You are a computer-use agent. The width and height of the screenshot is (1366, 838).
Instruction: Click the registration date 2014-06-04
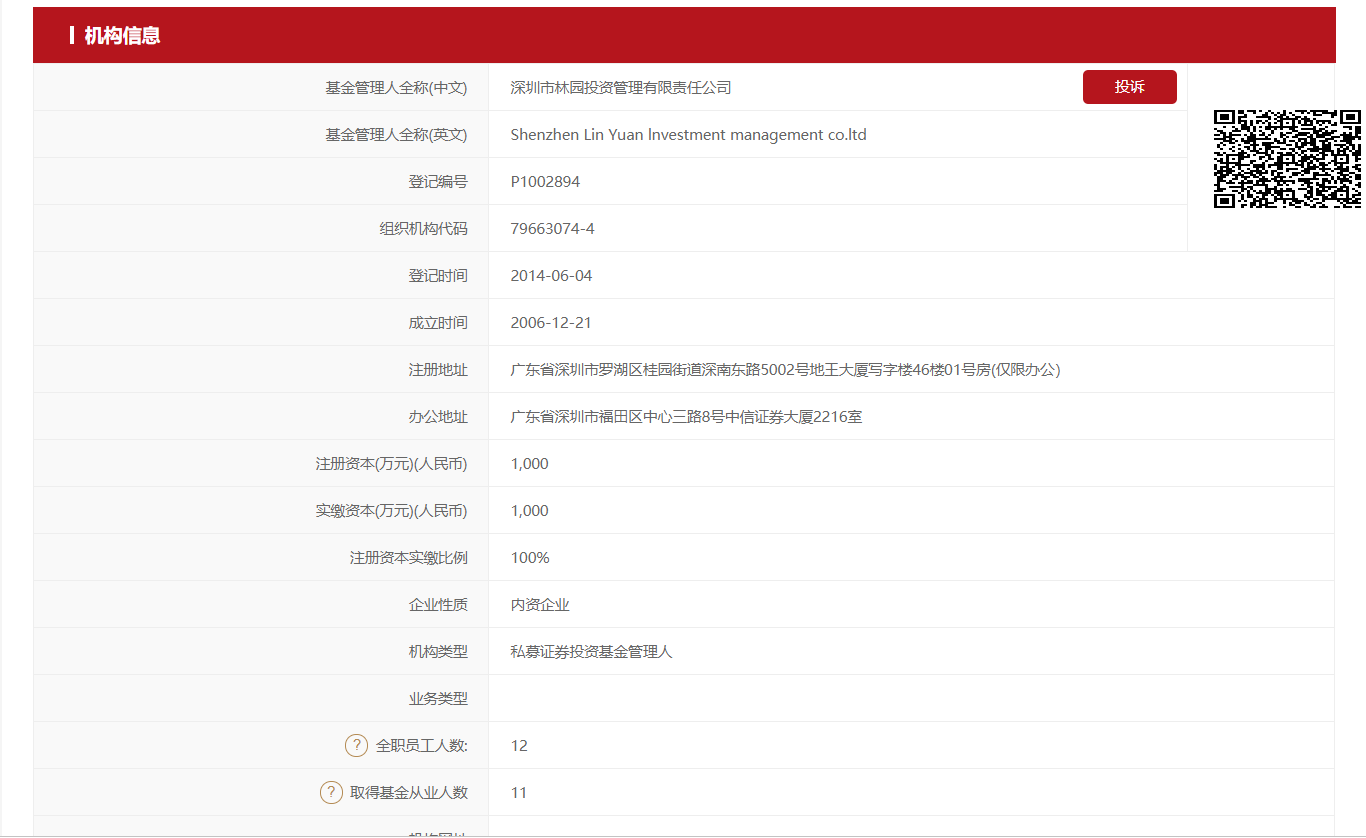(551, 276)
